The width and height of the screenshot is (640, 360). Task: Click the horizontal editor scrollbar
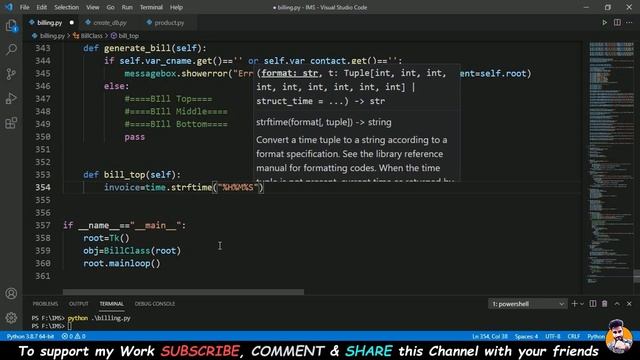(183, 292)
